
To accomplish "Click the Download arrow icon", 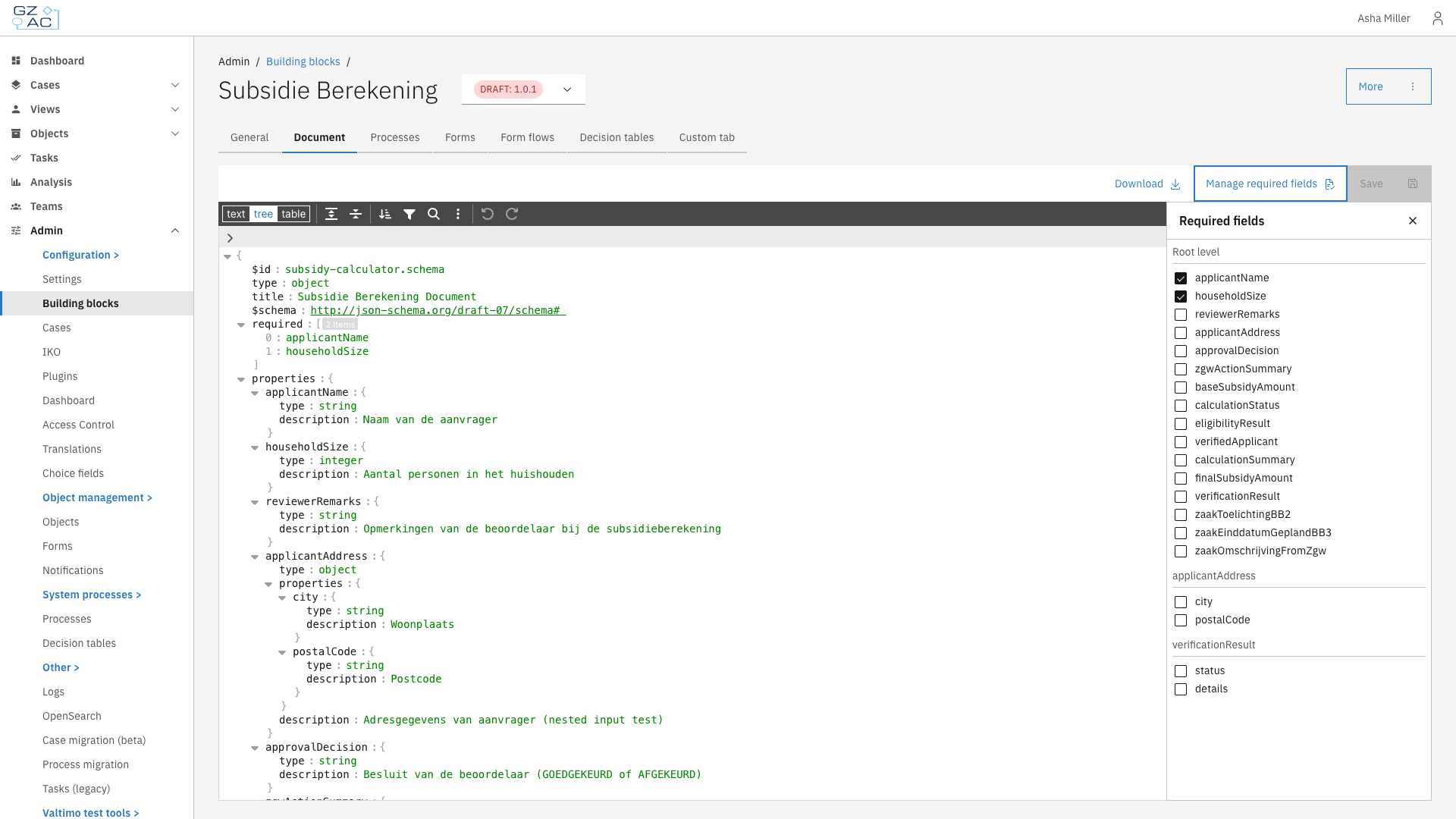I will tap(1175, 184).
